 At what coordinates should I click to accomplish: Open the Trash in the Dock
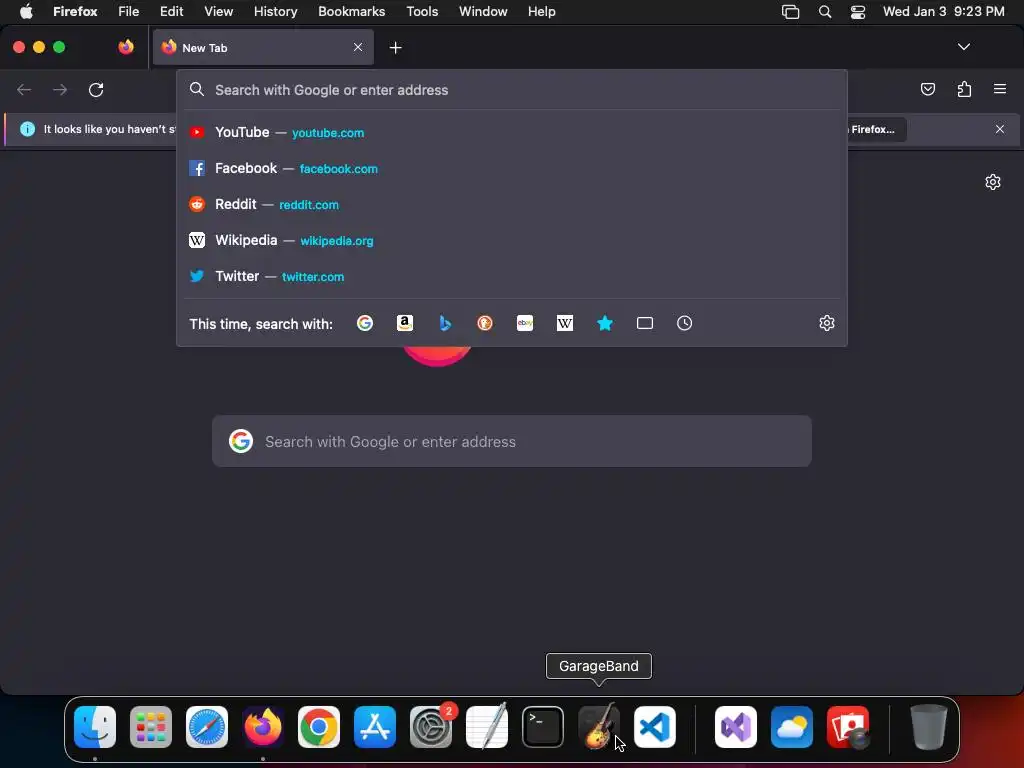point(929,727)
